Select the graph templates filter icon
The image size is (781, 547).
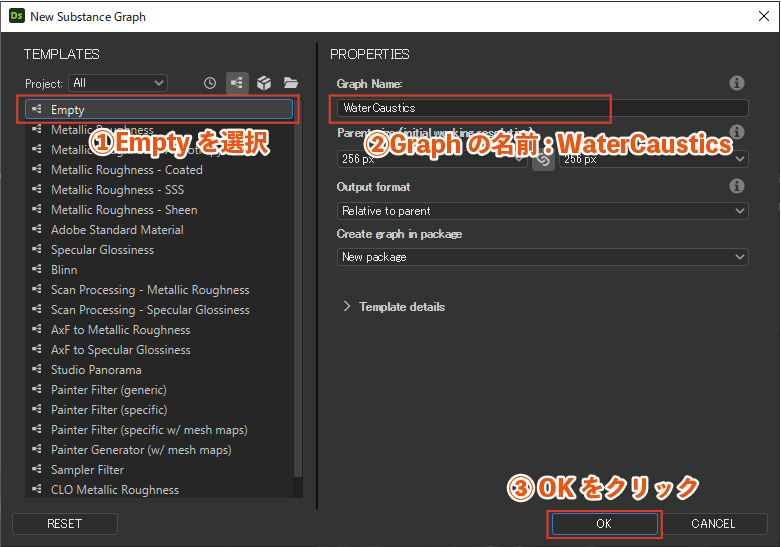[237, 83]
